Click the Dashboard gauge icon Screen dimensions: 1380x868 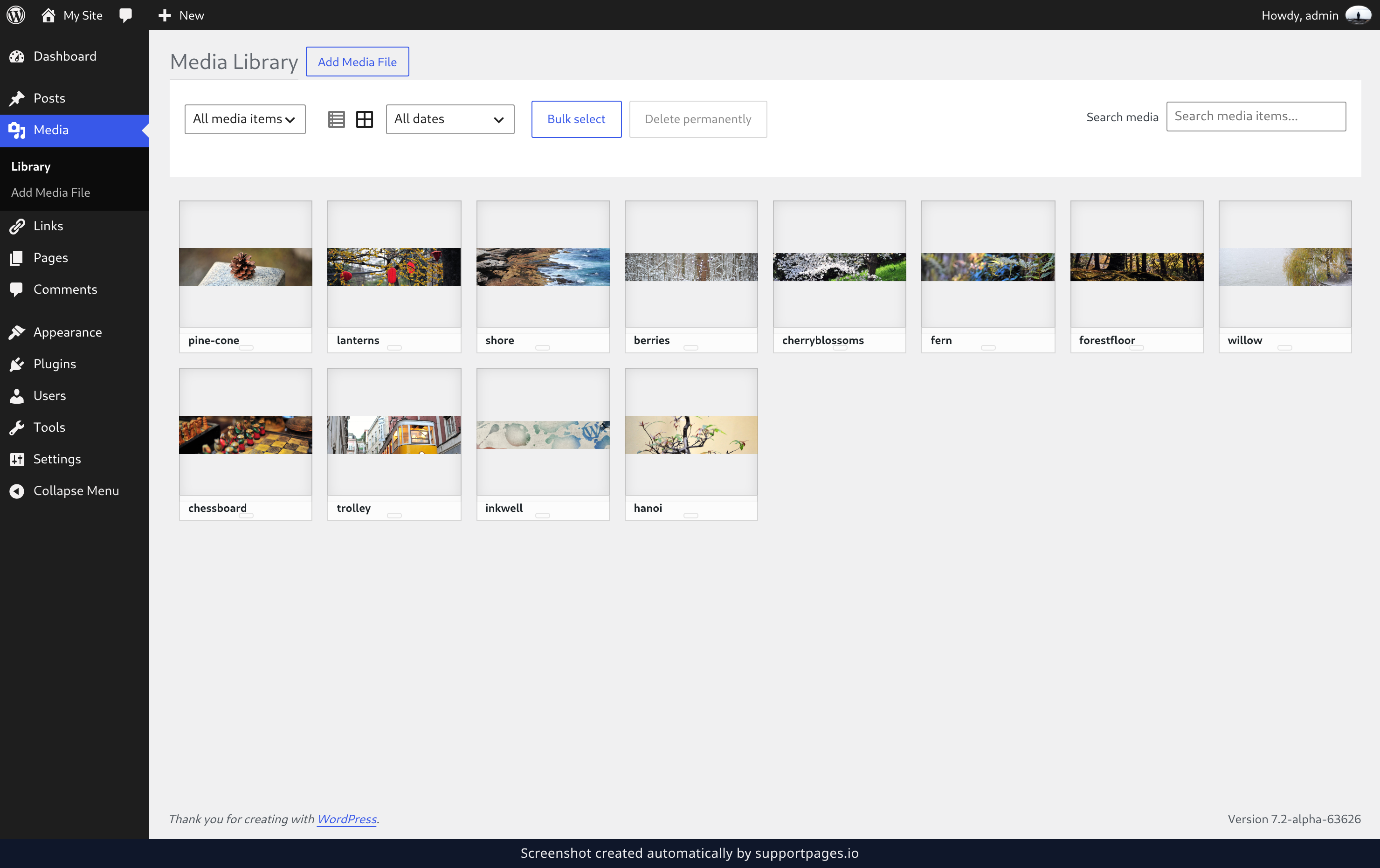pos(17,56)
